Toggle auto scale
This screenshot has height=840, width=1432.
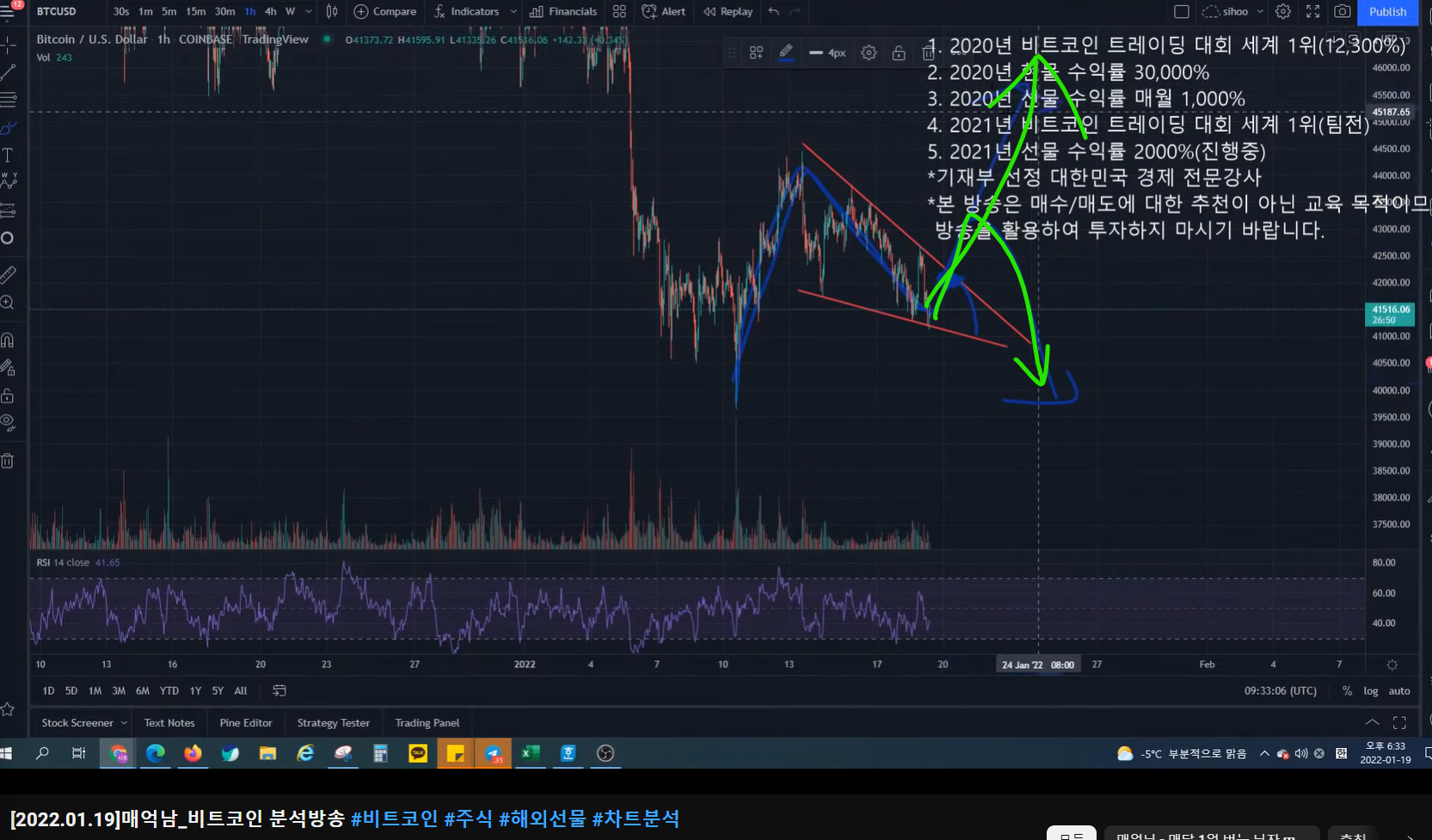pos(1399,690)
